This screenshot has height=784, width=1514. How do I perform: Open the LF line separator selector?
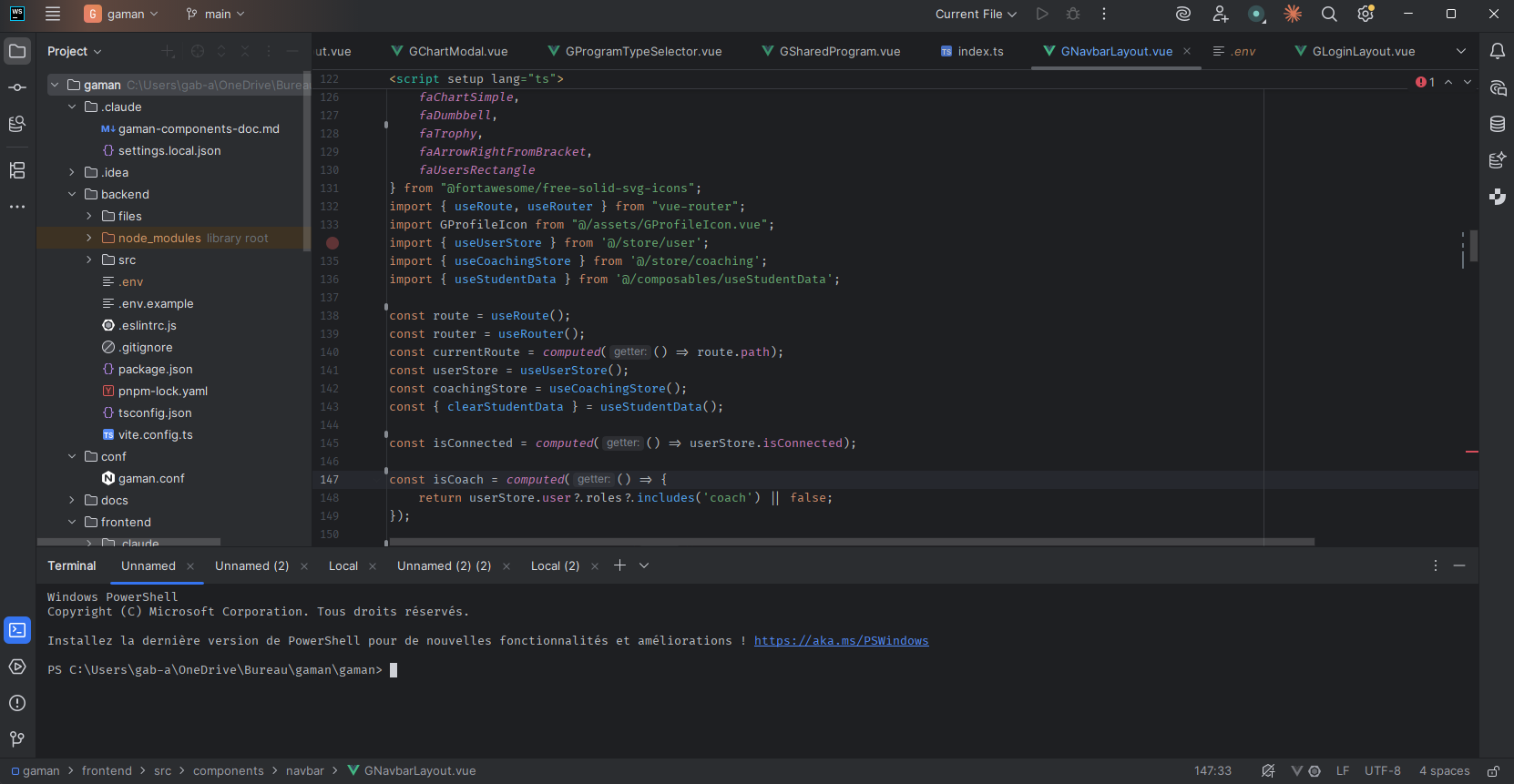tap(1342, 771)
